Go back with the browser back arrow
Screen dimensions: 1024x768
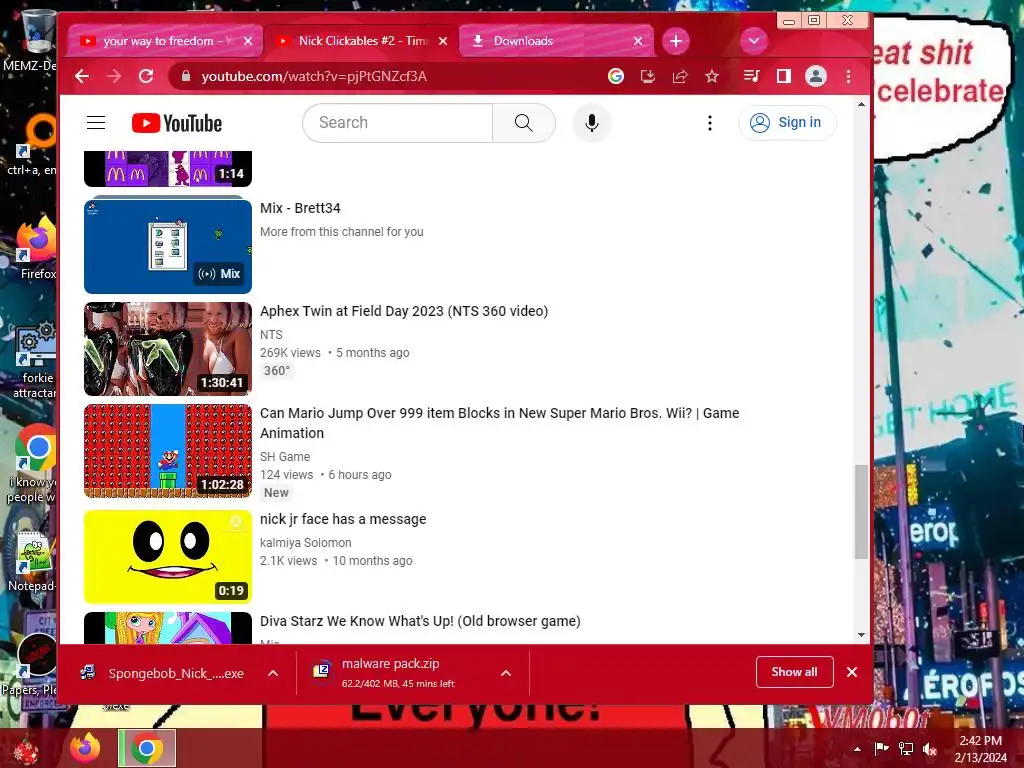[82, 76]
